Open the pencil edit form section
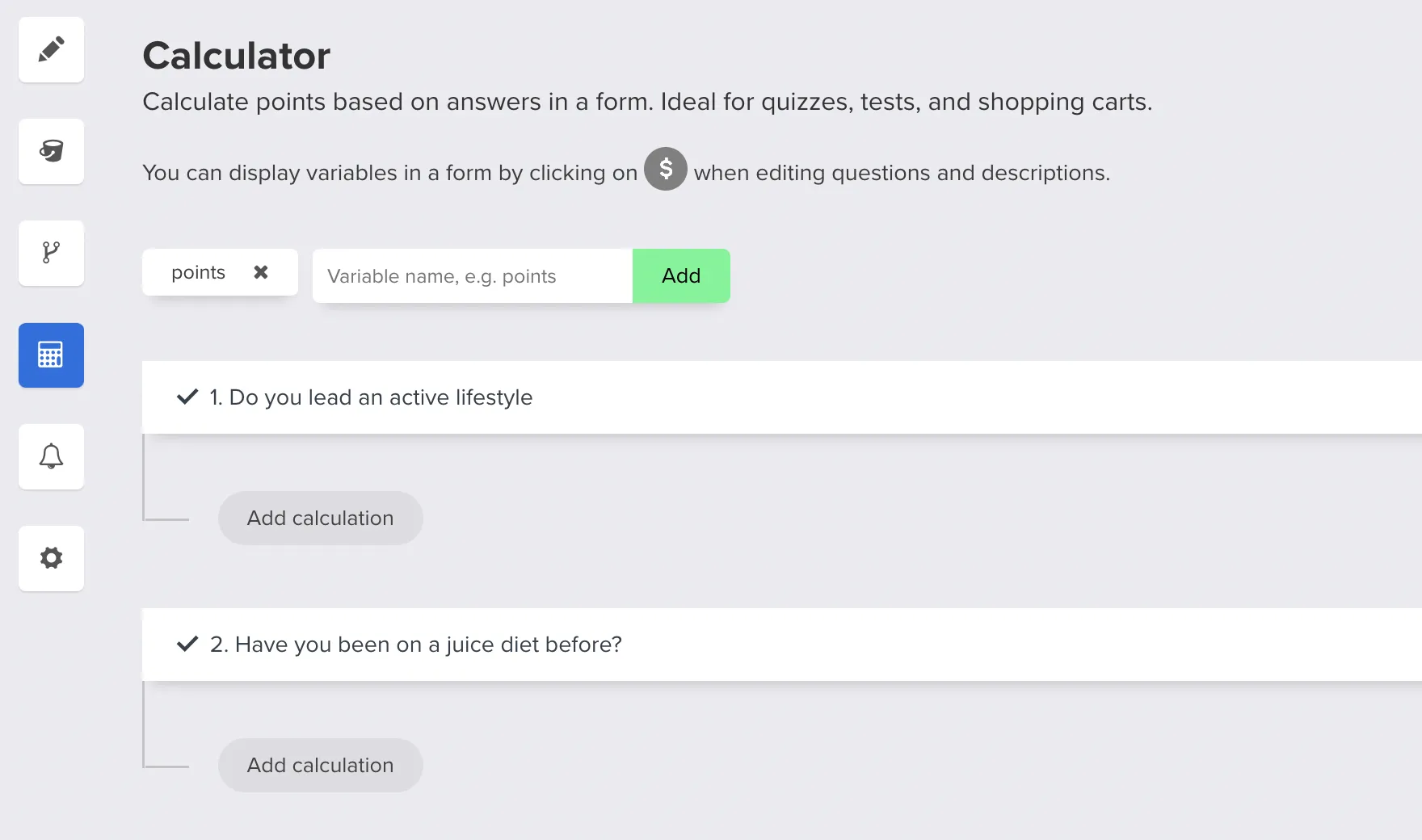 tap(51, 50)
